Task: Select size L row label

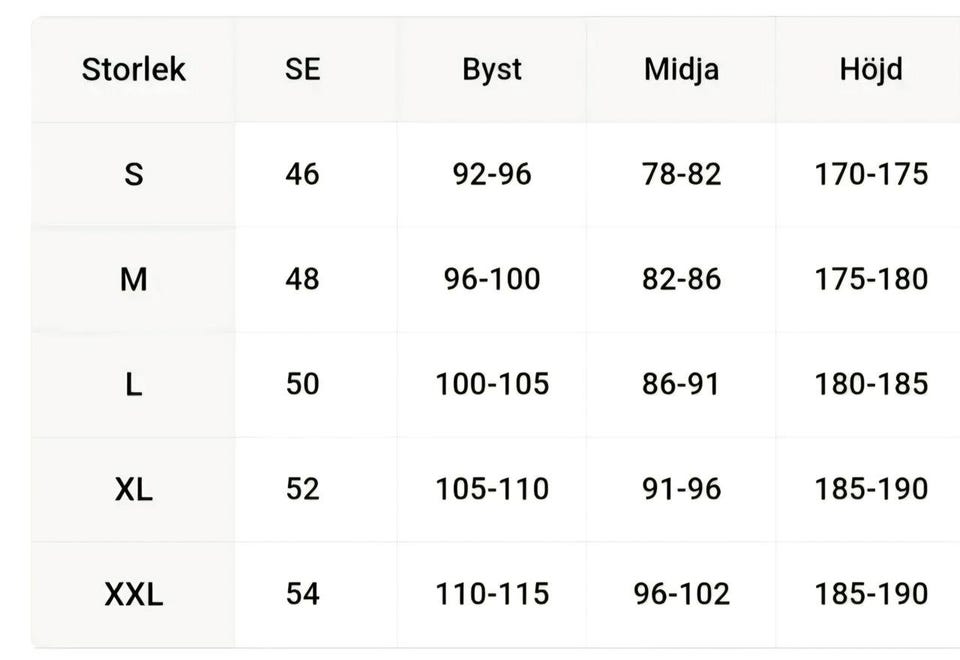Action: coord(134,384)
